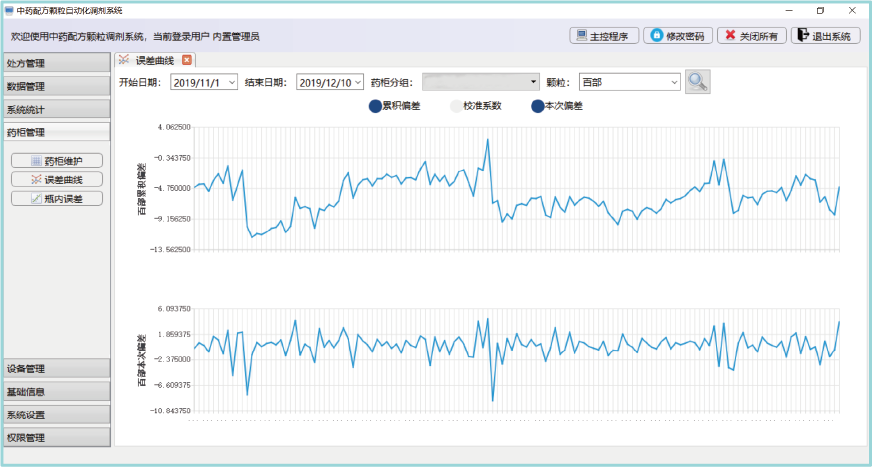Screen dimensions: 875x468
Task: Expand the 颗粒 dropdown showing 百部
Action: point(674,83)
